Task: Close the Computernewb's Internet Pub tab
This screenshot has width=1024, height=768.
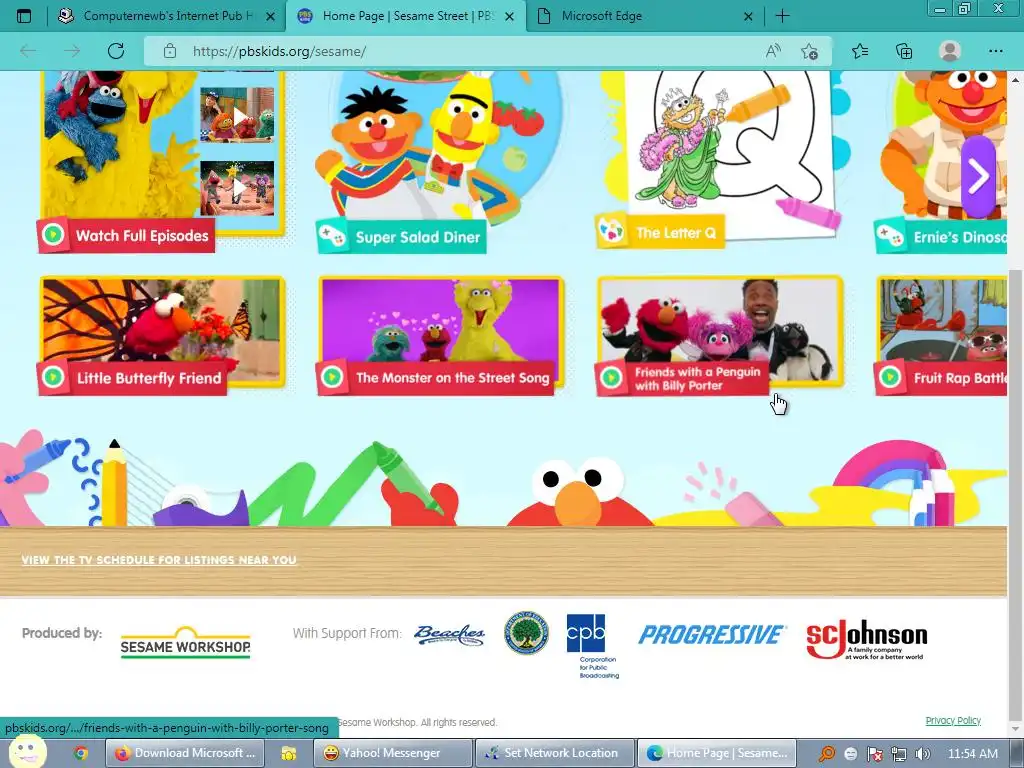Action: [x=270, y=16]
